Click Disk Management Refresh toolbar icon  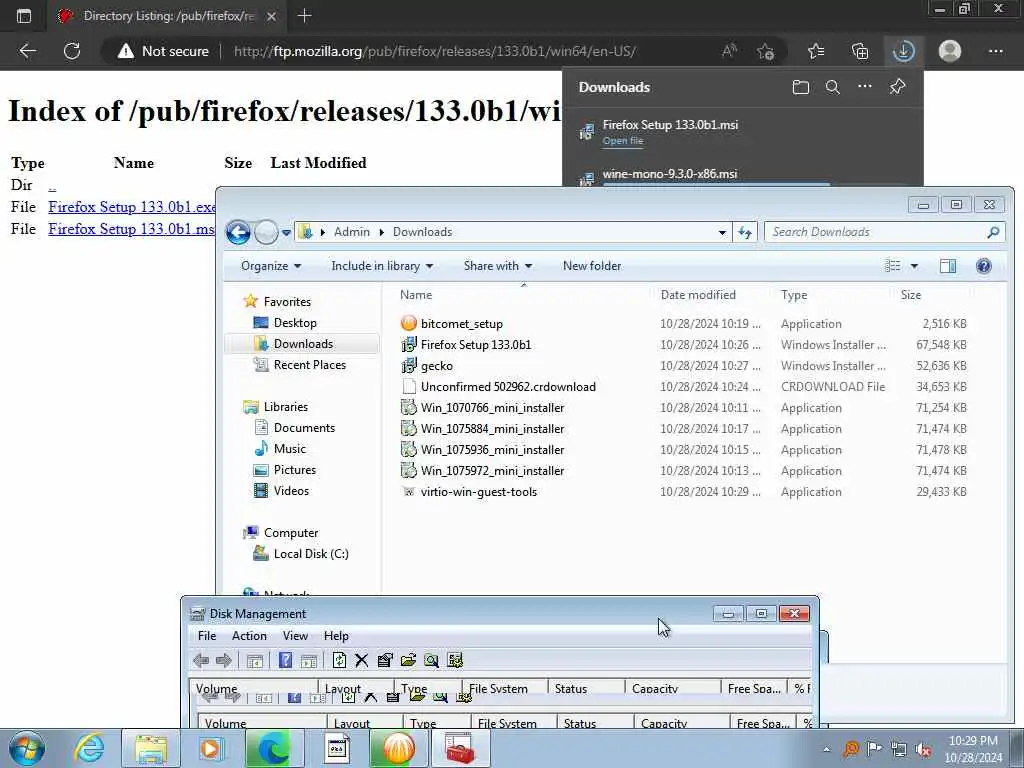pos(339,660)
